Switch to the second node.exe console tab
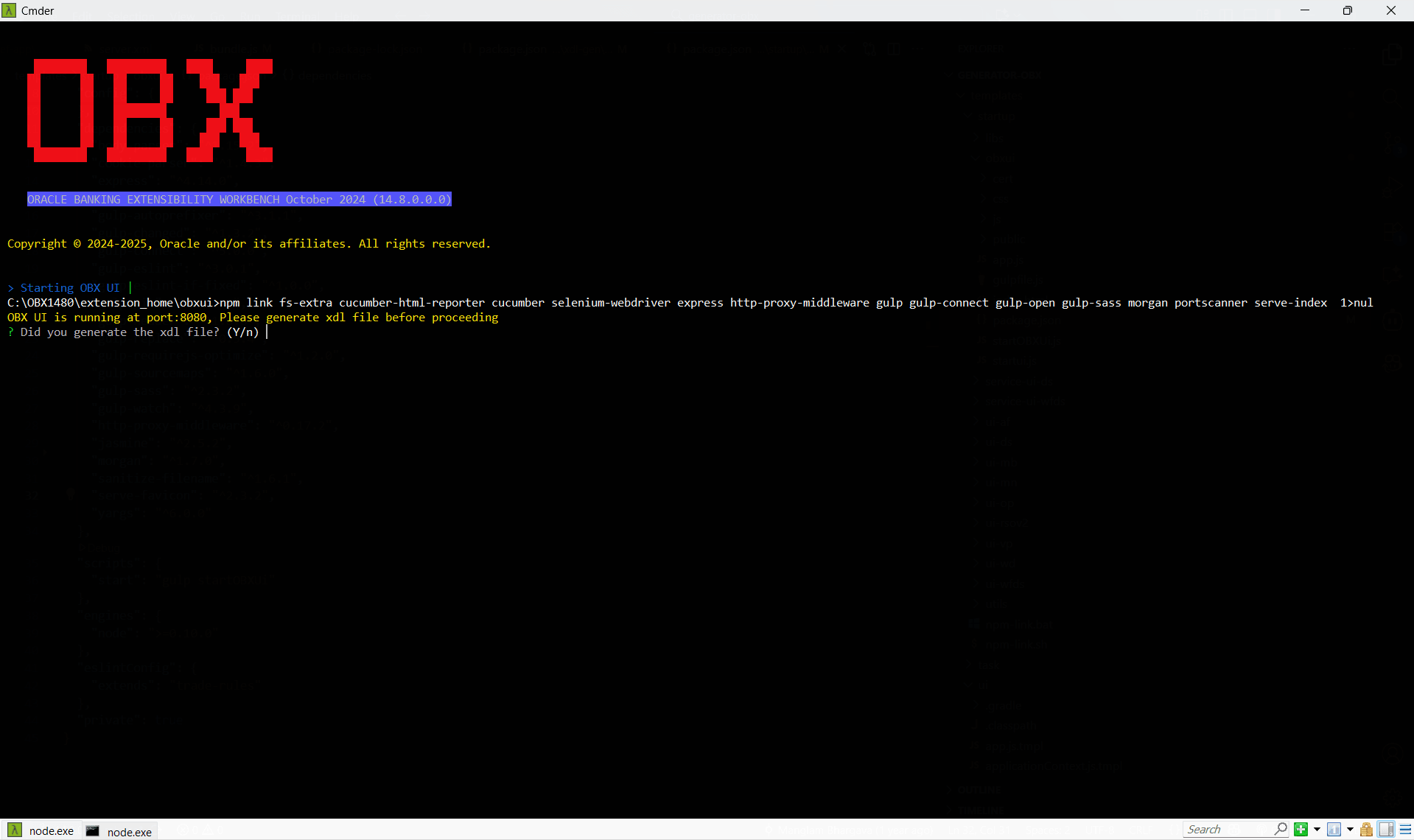1414x840 pixels. tap(119, 830)
